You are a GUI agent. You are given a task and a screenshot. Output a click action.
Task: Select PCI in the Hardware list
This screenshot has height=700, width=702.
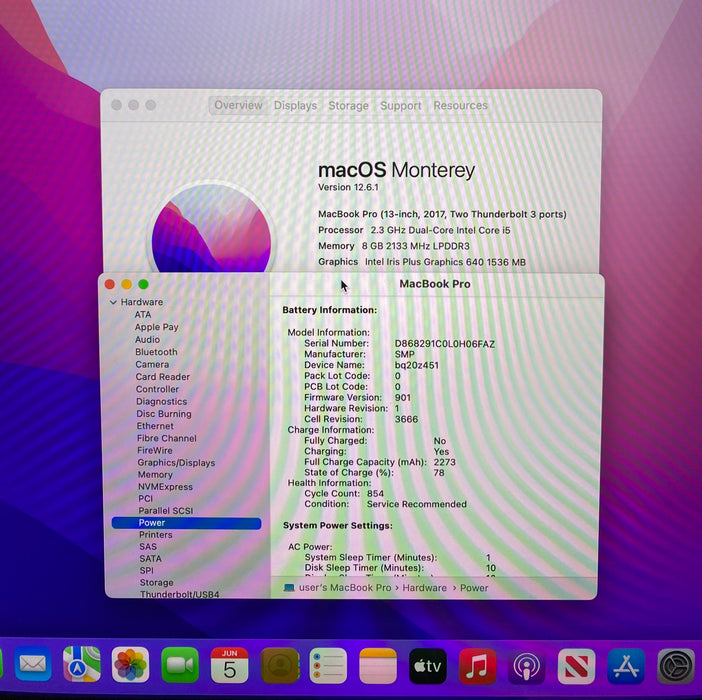[146, 499]
